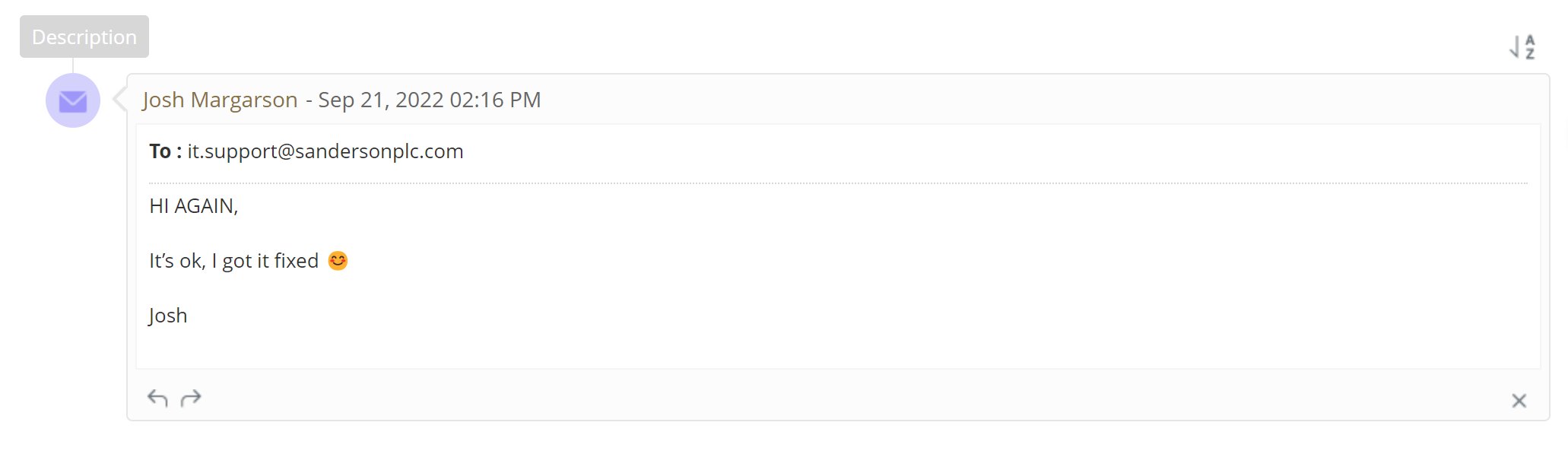Click the dotted separator under the recipient
1568x470 pixels.
click(836, 183)
